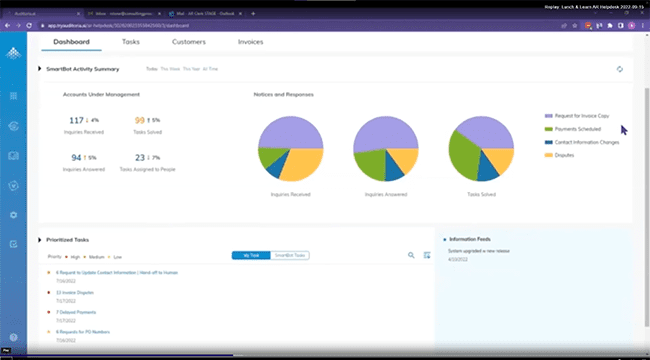Search the prioritized tasks list
The image size is (650, 360).
pos(411,255)
